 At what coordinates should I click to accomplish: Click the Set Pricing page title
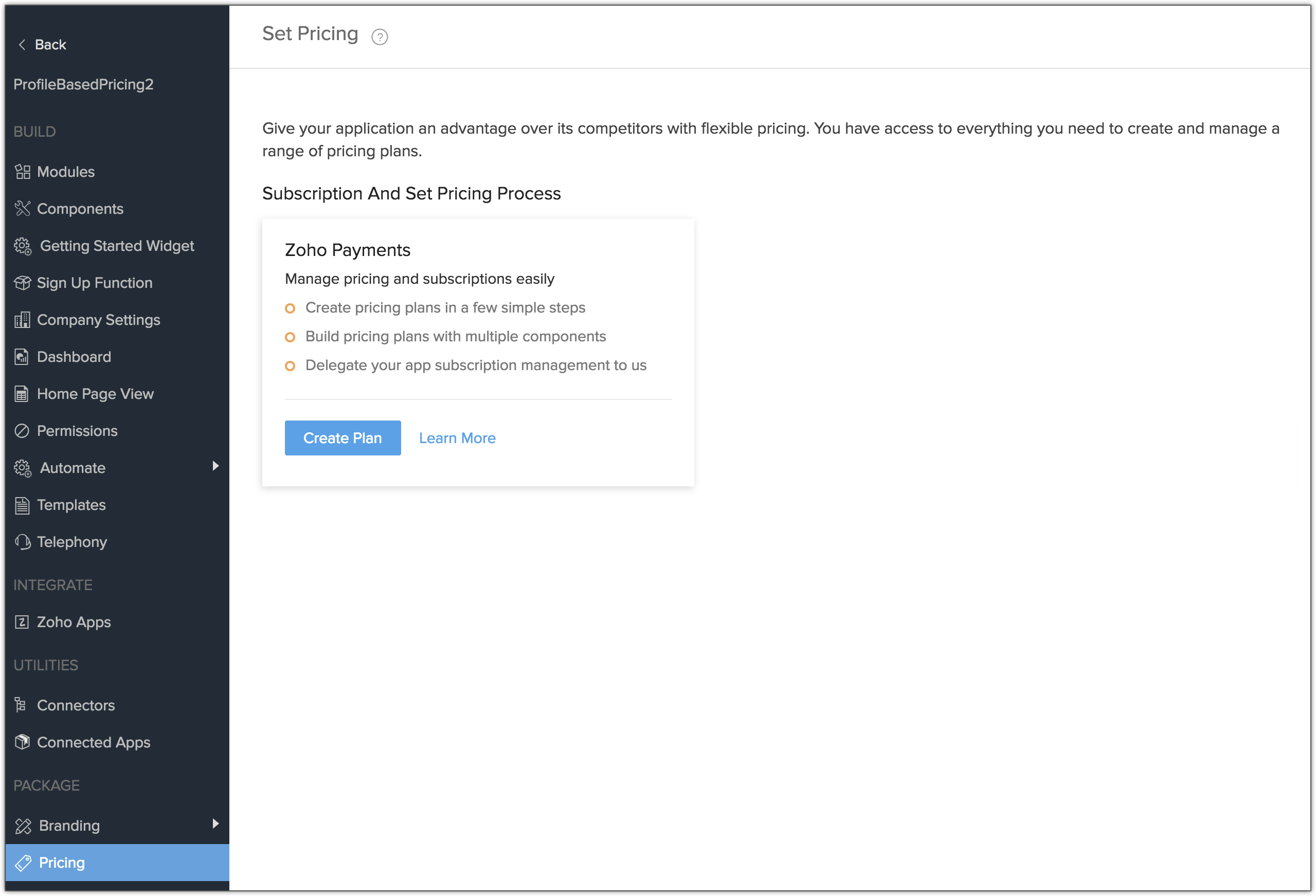[310, 34]
